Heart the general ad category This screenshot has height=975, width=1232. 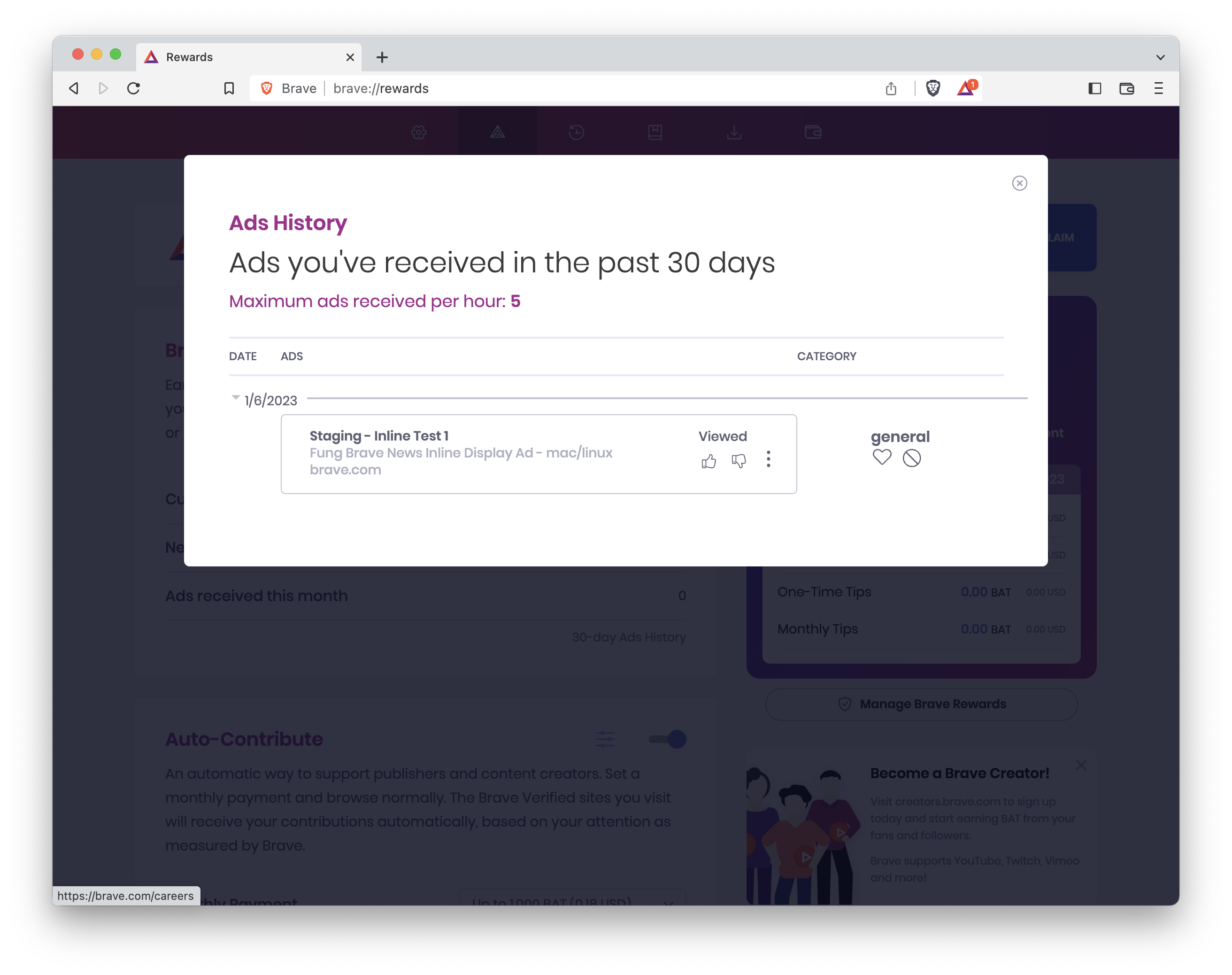pos(882,457)
